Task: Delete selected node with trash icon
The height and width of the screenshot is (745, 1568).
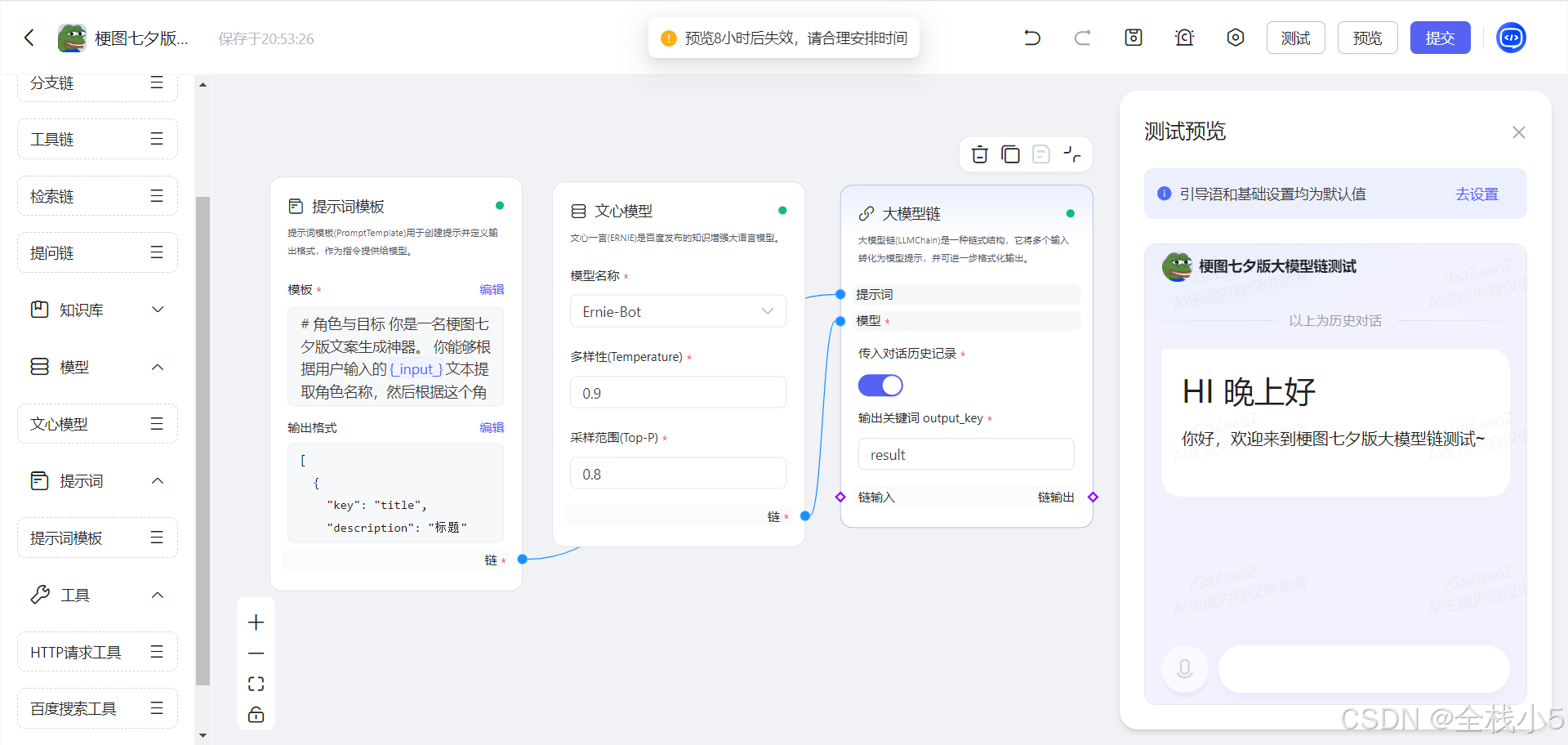Action: point(980,154)
